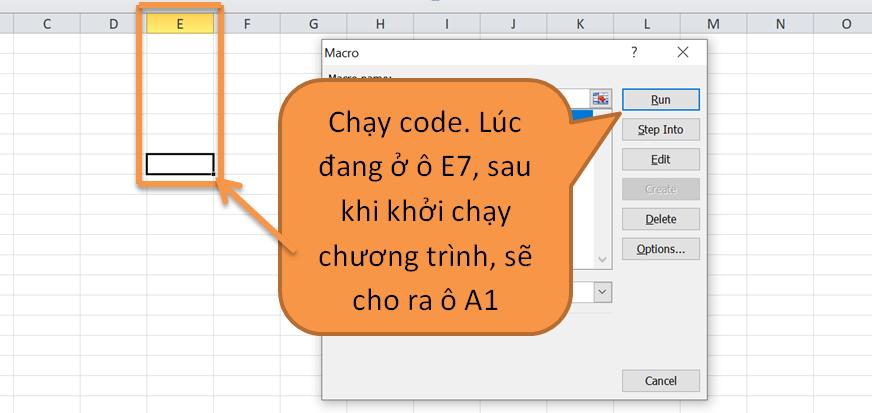Click the active cell E7

coord(180,165)
